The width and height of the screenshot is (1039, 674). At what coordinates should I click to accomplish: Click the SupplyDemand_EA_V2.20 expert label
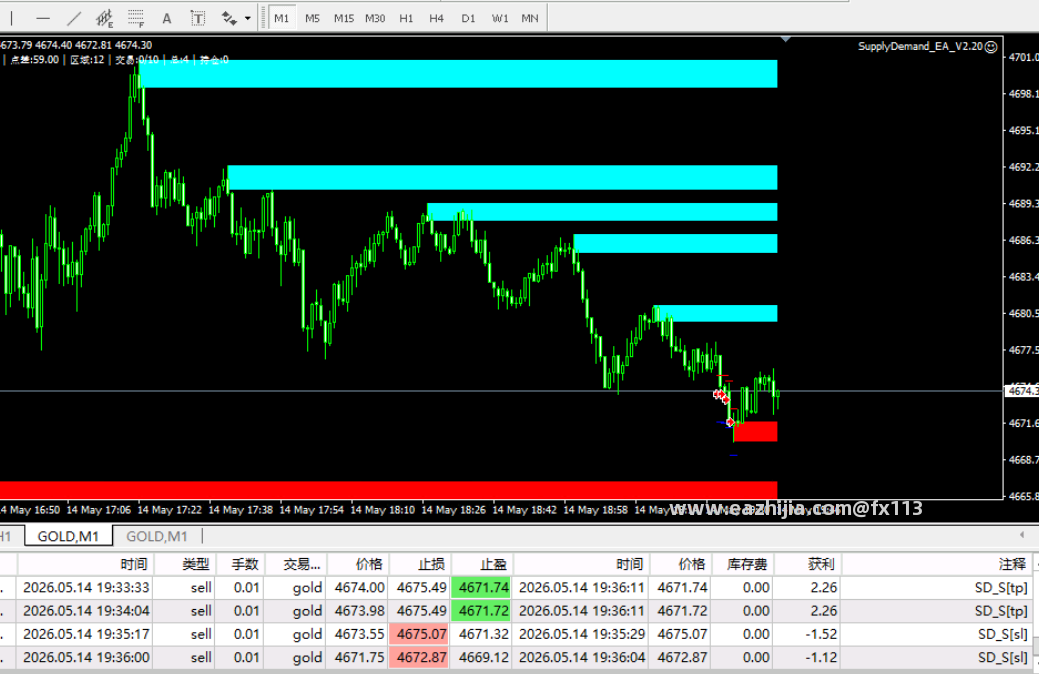920,46
